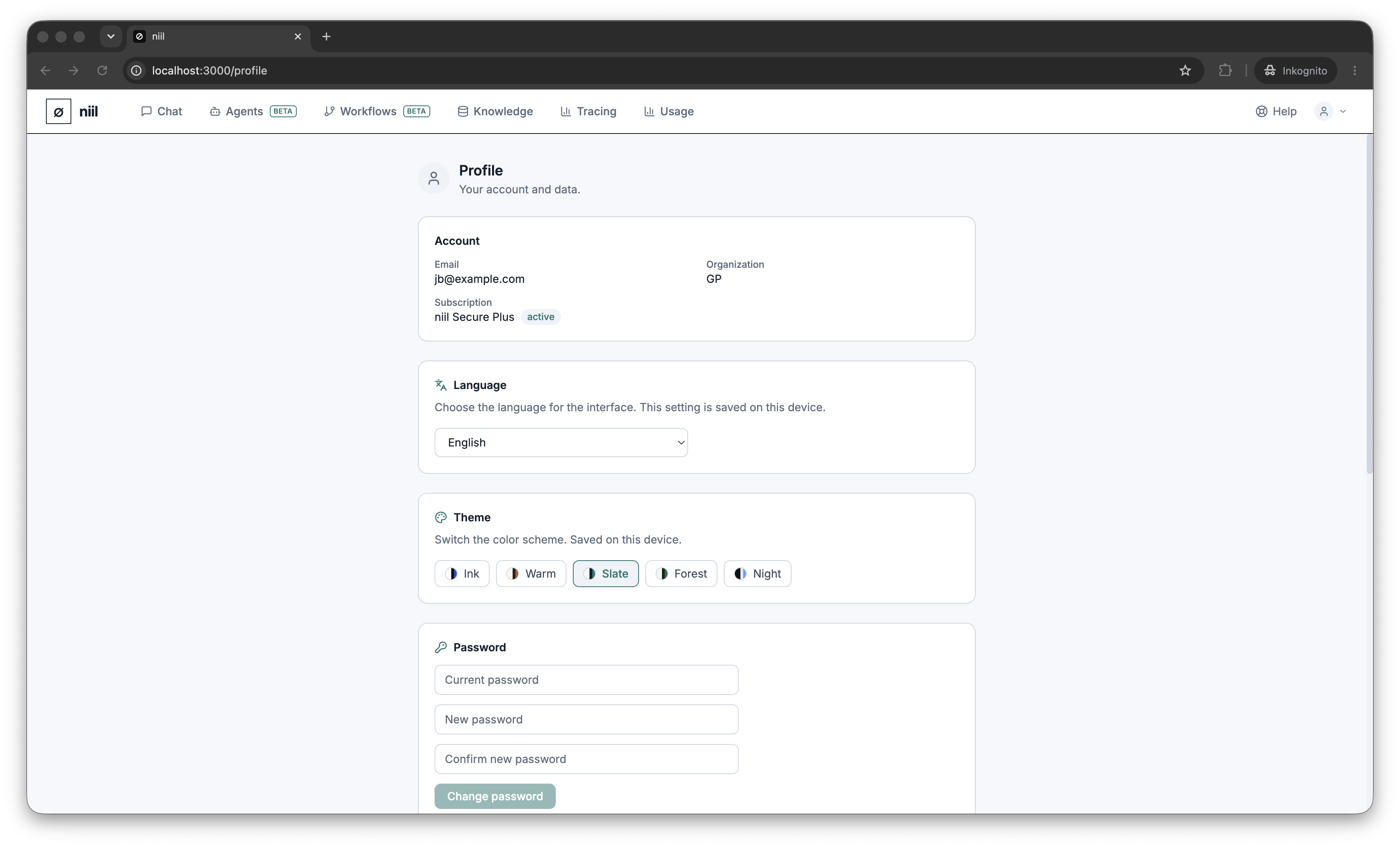Image resolution: width=1400 pixels, height=847 pixels.
Task: Click the Password key icon
Action: [441, 648]
